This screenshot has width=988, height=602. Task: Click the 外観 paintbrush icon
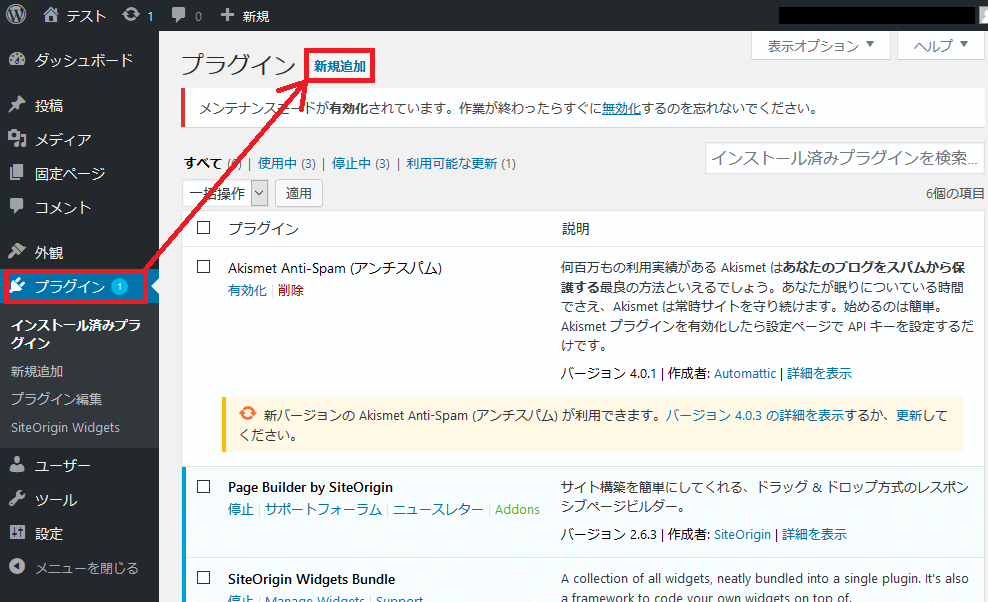coord(17,252)
